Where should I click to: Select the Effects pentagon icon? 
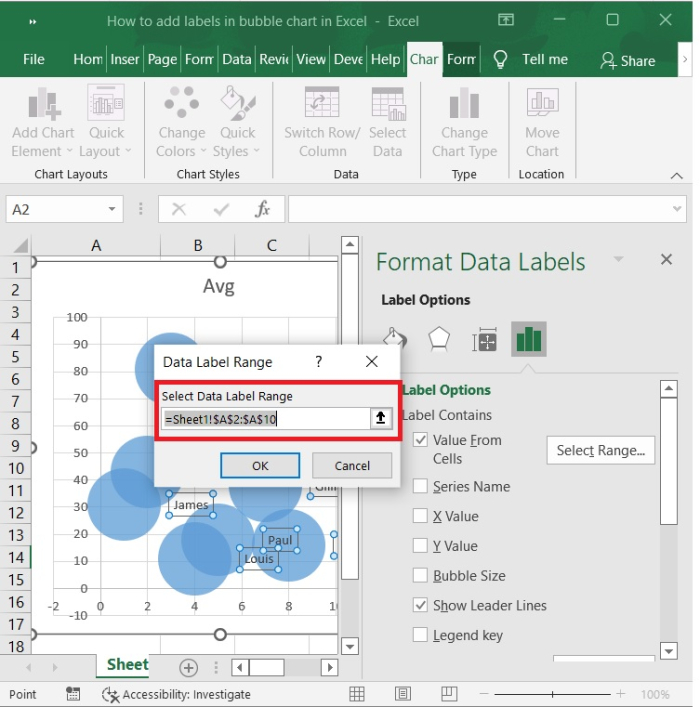pyautogui.click(x=439, y=339)
